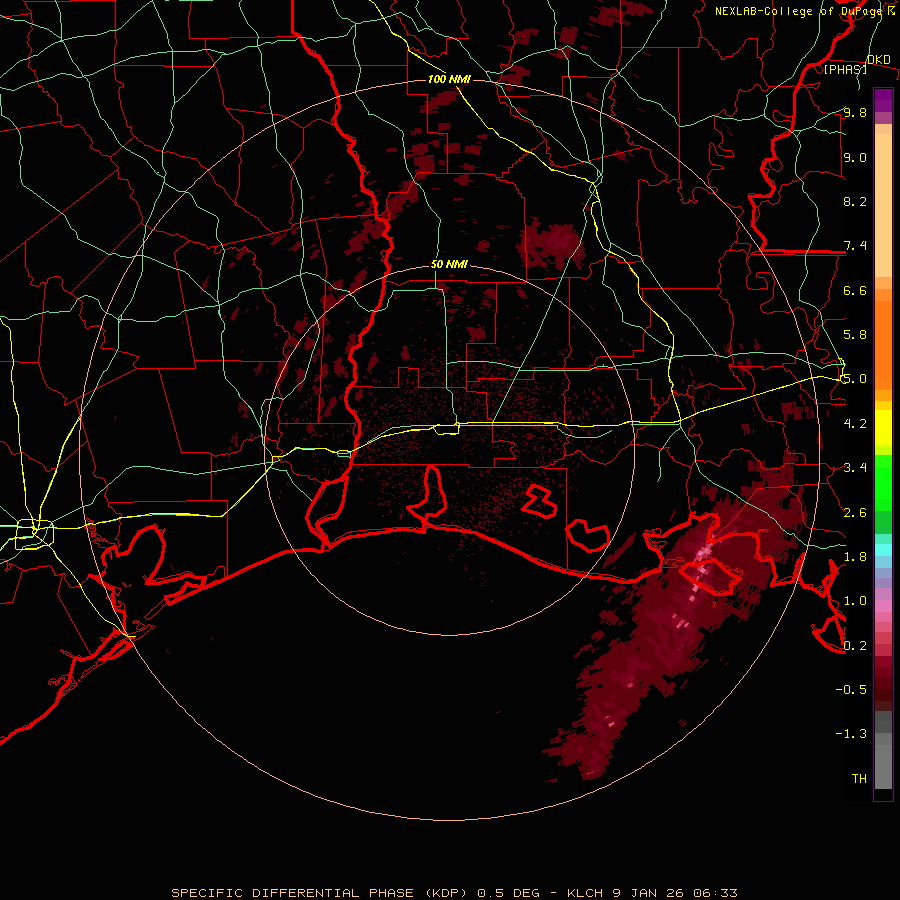Click the 5.0 value on the color scale

point(855,379)
